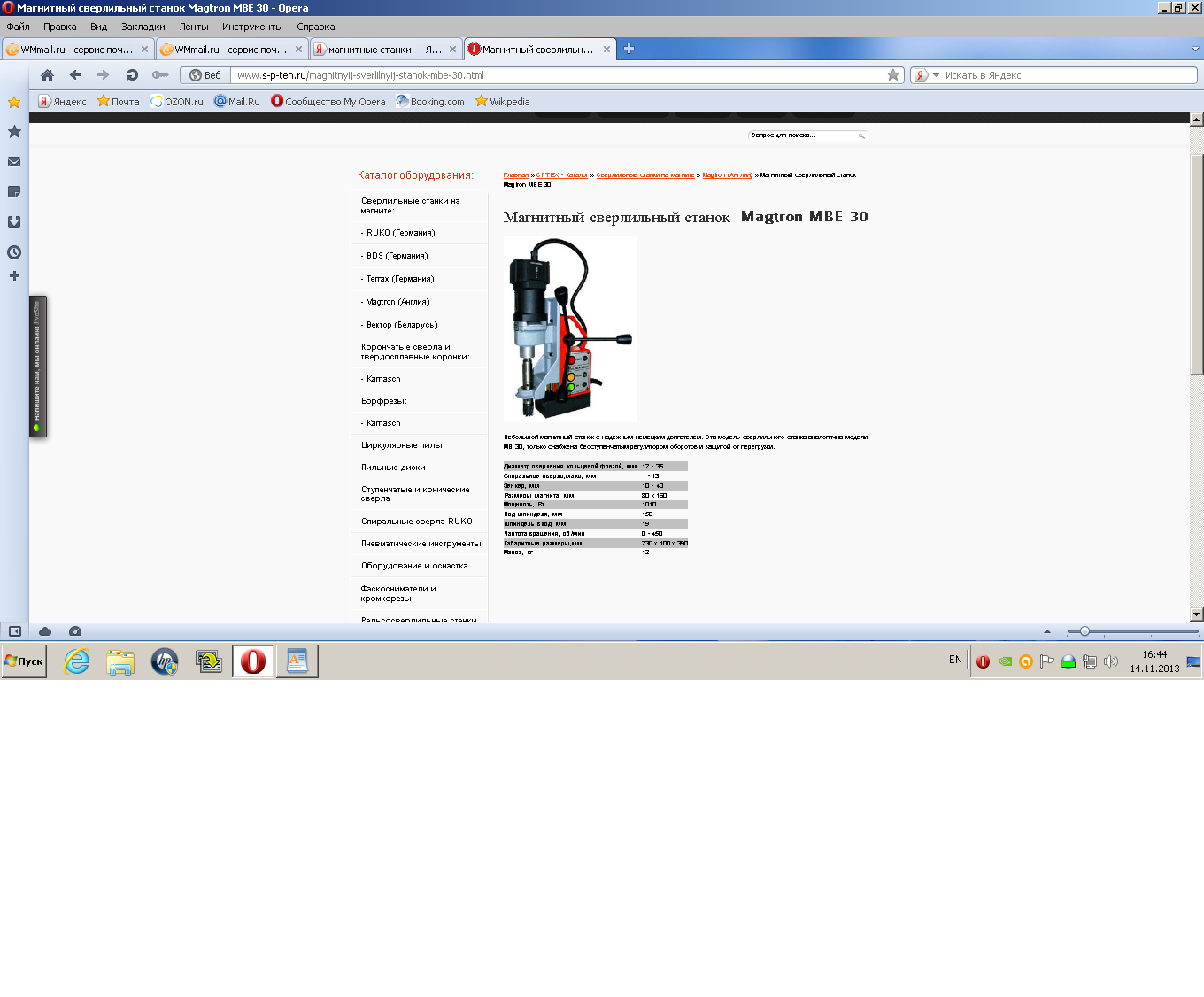
Task: Go back to the previous page
Action: pos(75,75)
